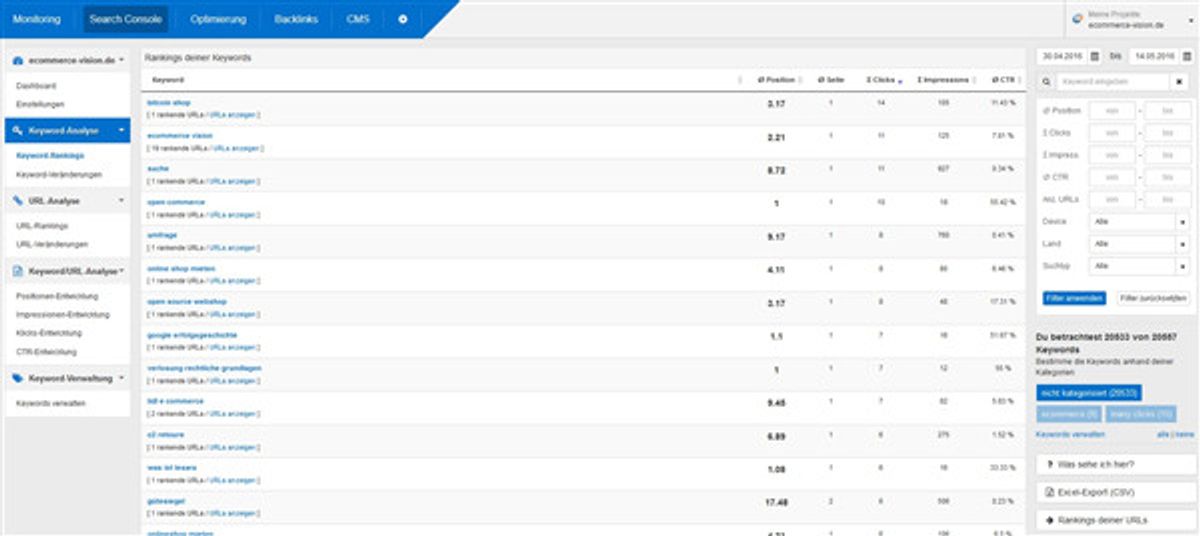Open Positionen-Entwicklung in the sidebar
This screenshot has width=1200, height=536.
57,296
